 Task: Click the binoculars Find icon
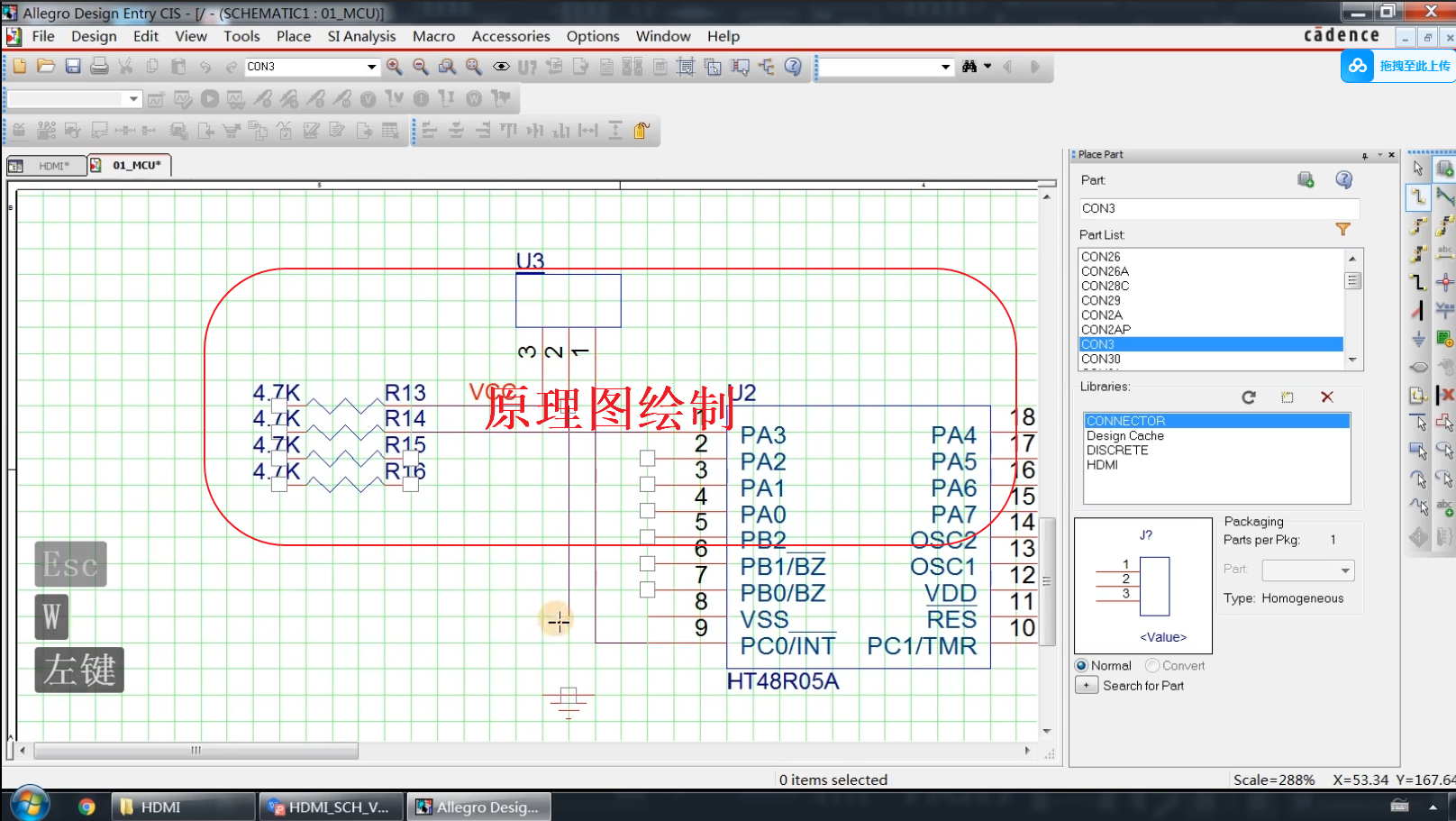point(969,67)
